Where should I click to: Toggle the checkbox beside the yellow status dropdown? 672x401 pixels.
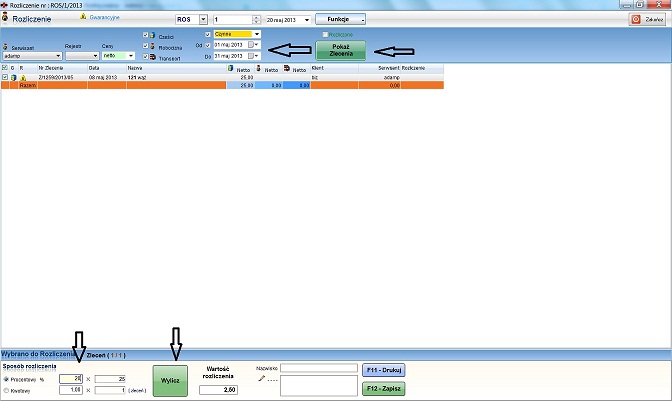tap(208, 34)
